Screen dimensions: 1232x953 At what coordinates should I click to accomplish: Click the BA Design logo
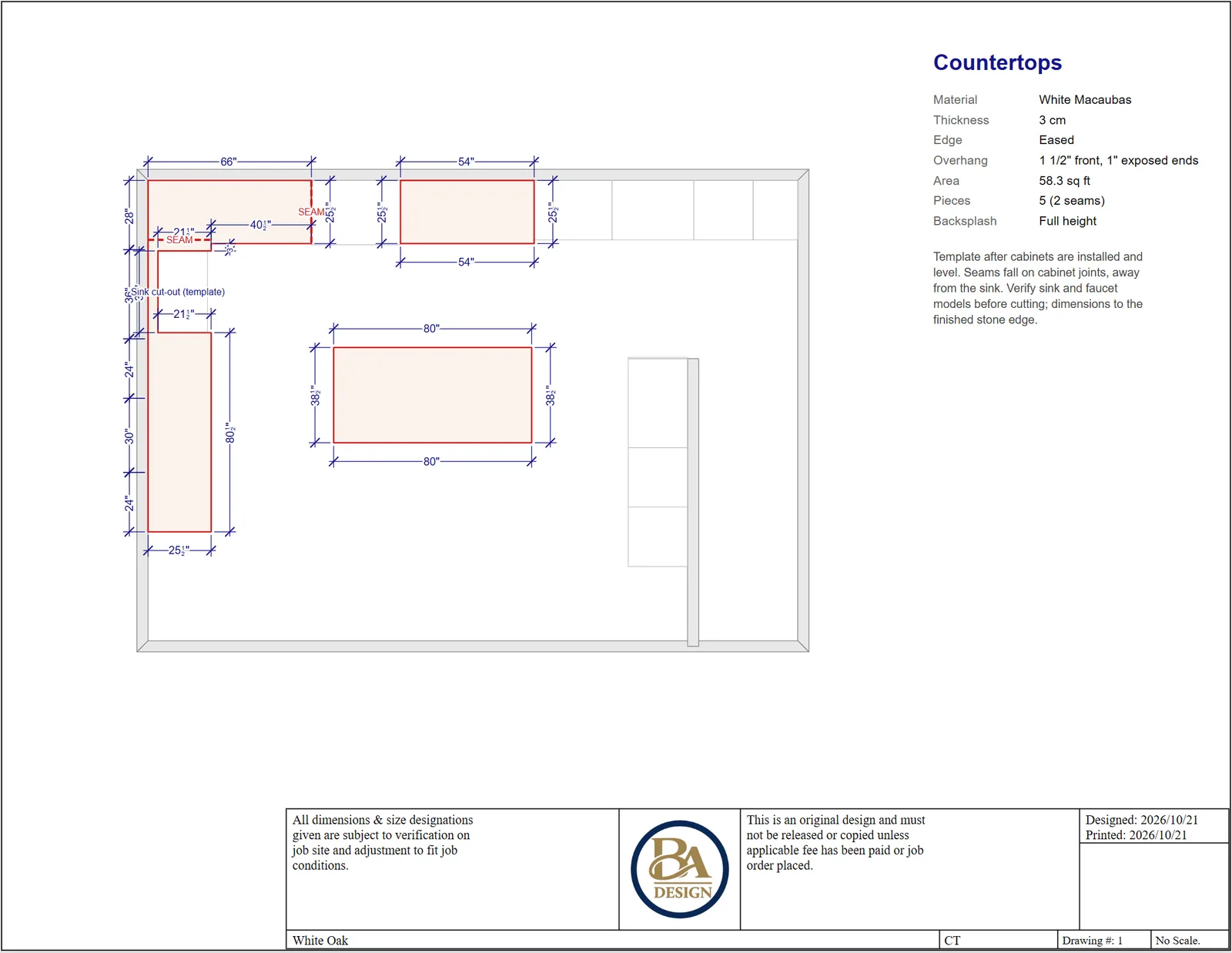(x=680, y=869)
